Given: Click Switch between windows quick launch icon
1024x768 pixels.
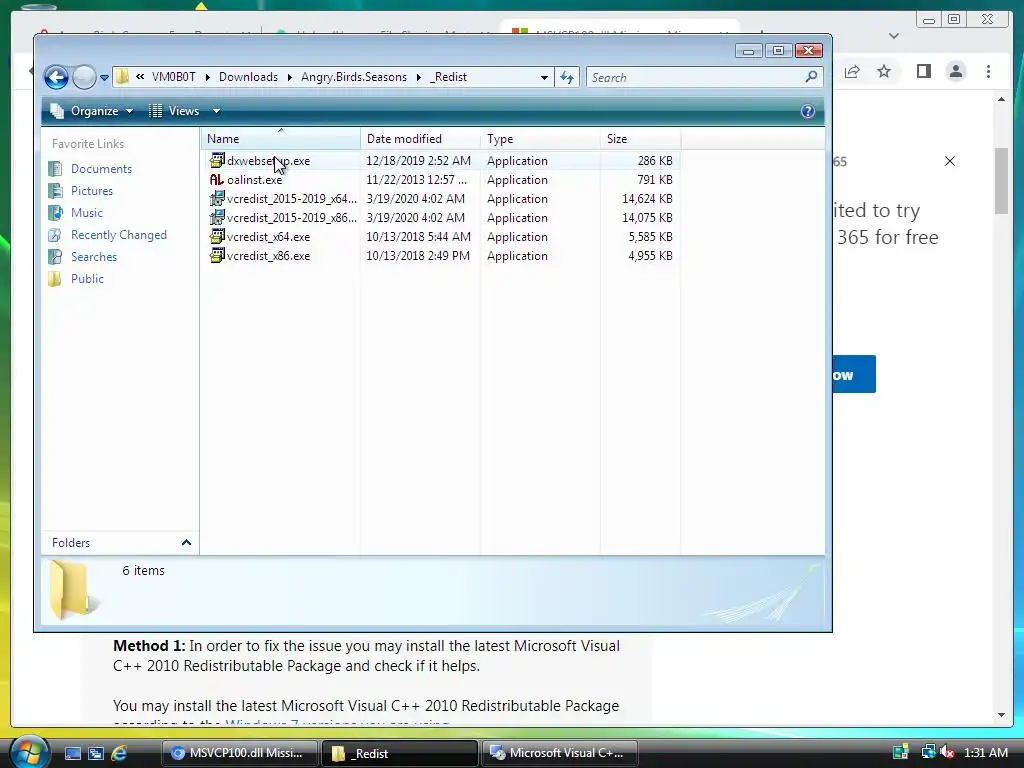Looking at the screenshot, I should pos(96,754).
